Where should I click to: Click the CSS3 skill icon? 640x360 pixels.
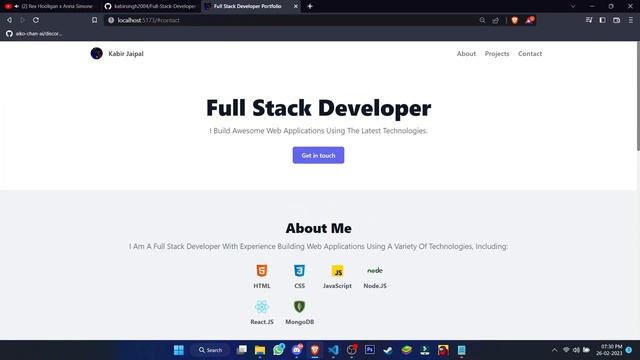[299, 271]
